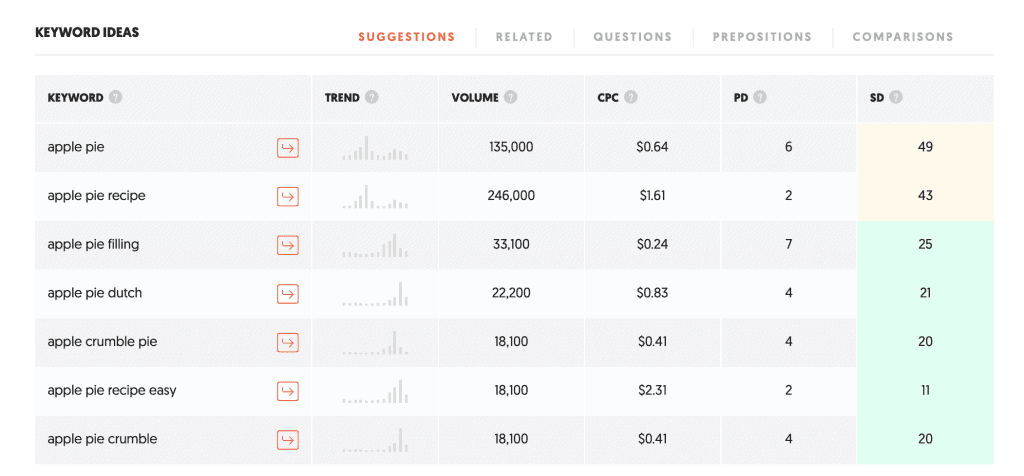Switch to the Comparisons tab

(903, 37)
